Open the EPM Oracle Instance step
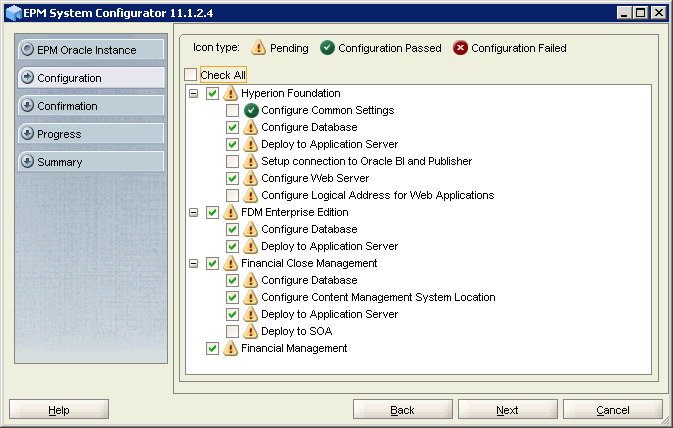 [x=91, y=49]
